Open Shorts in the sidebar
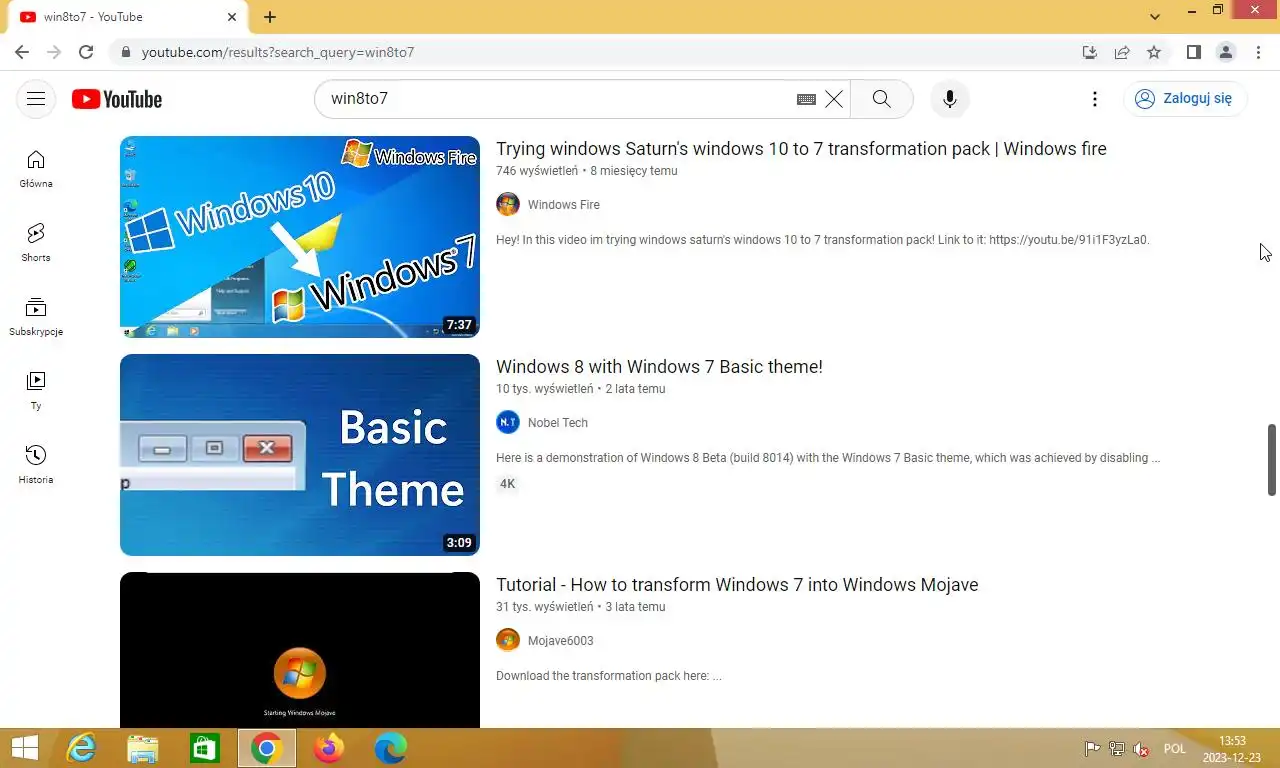Image resolution: width=1280 pixels, height=768 pixels. tap(36, 242)
